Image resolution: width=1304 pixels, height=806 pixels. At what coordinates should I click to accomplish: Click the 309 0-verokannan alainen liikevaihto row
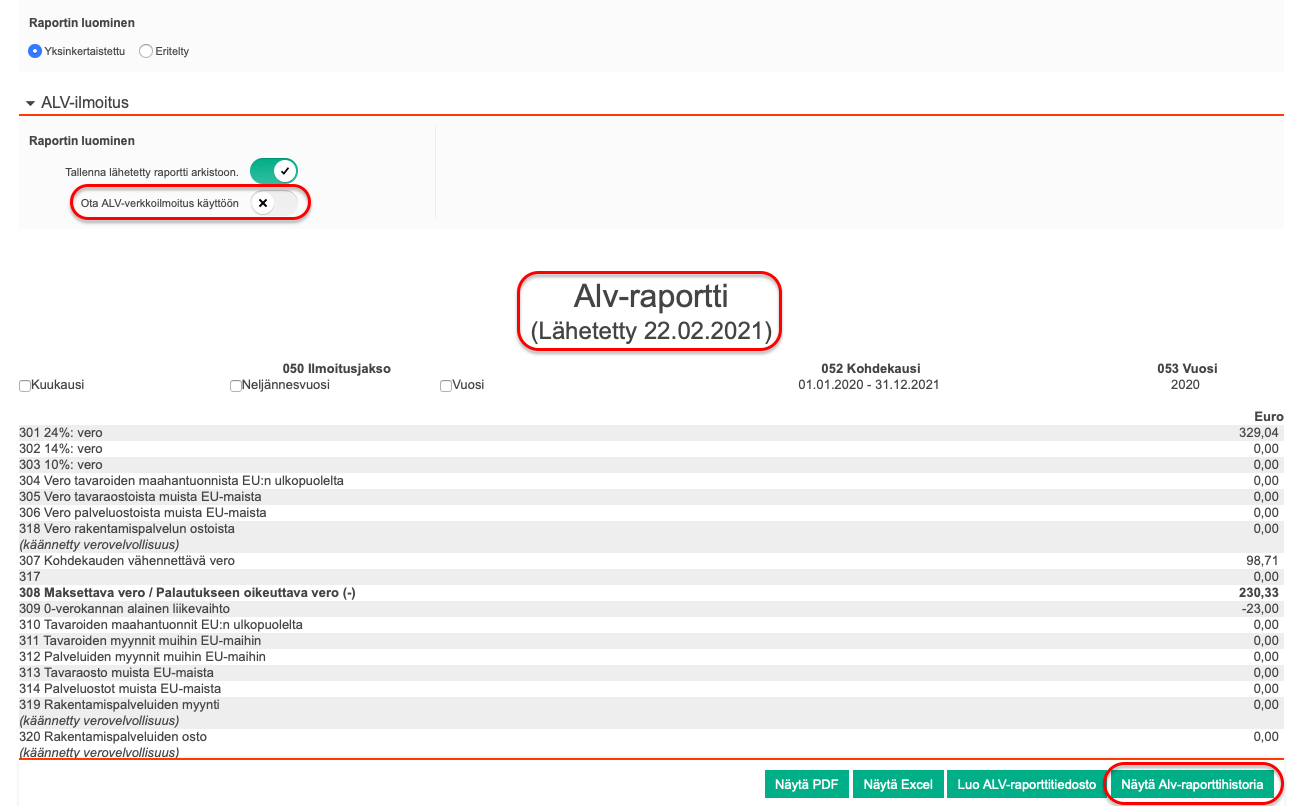click(125, 609)
